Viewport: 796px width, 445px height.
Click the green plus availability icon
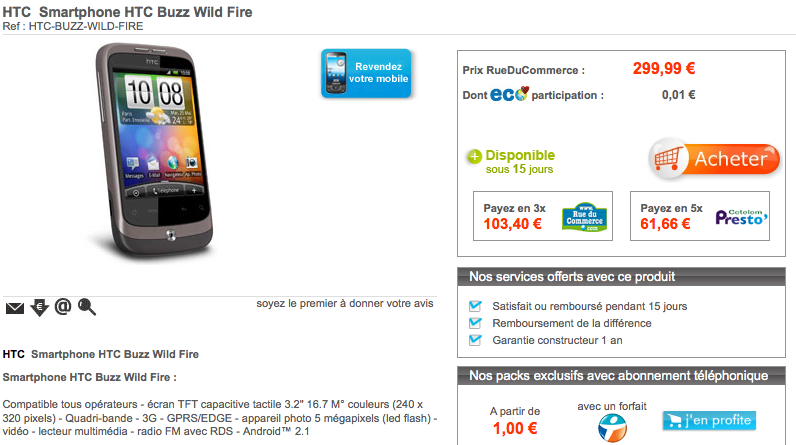click(474, 156)
